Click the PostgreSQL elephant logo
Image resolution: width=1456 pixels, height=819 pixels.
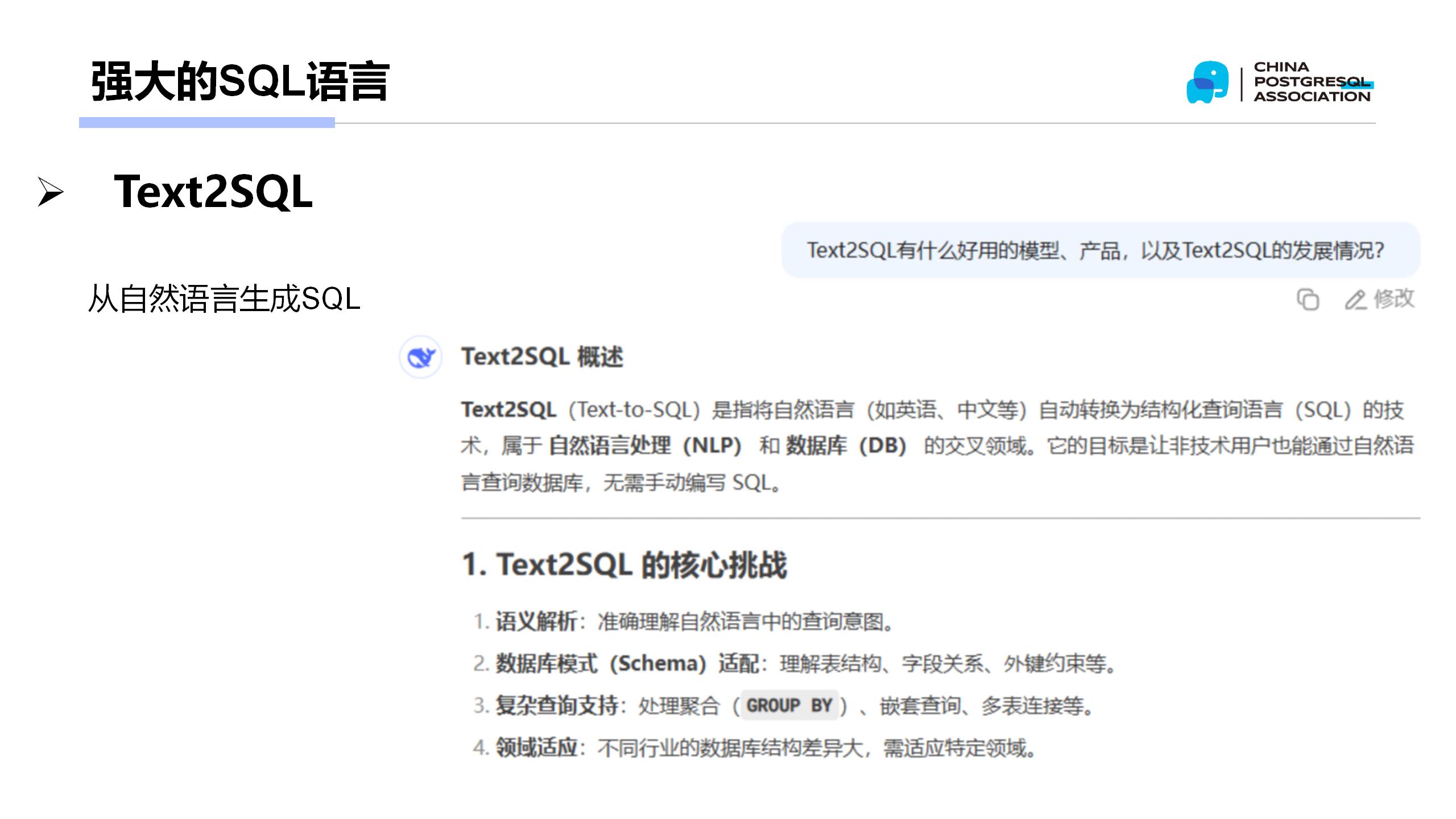[1207, 82]
